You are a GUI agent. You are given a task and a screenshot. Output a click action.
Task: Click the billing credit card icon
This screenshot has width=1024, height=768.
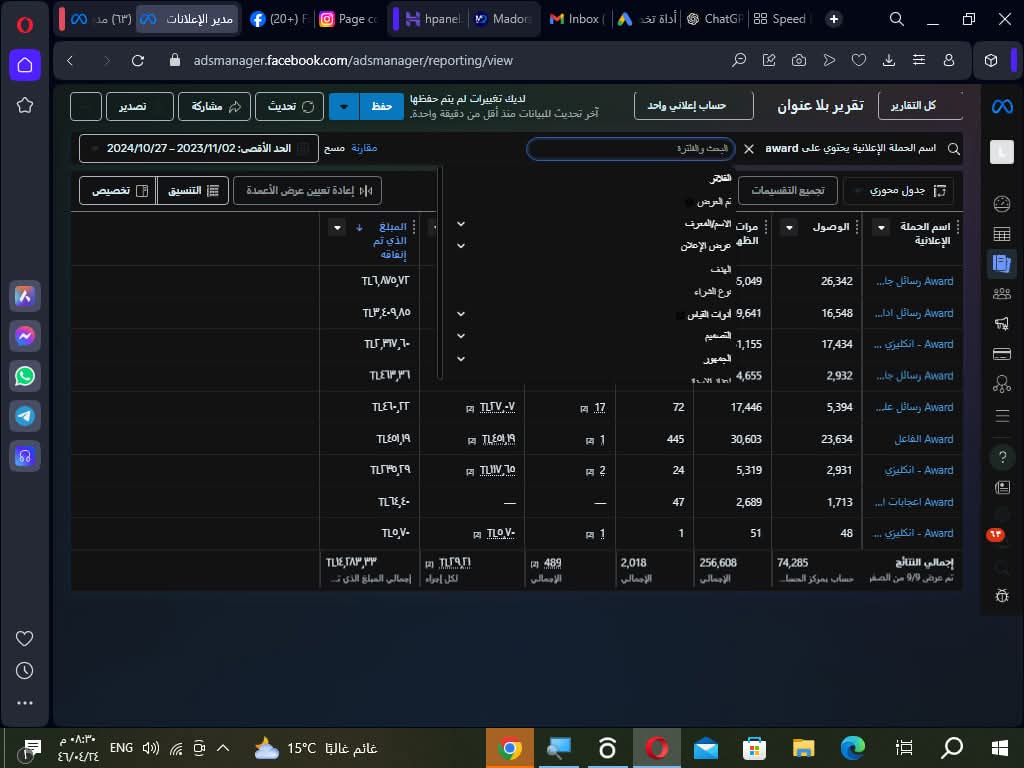point(1001,354)
